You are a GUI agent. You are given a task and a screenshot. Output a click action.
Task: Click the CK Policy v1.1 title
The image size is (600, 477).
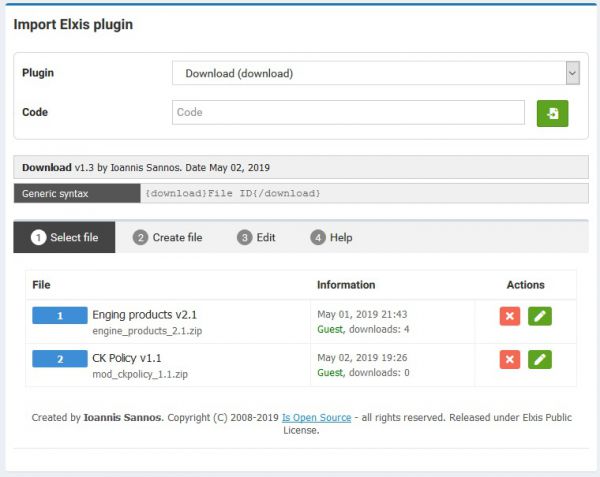tap(127, 358)
